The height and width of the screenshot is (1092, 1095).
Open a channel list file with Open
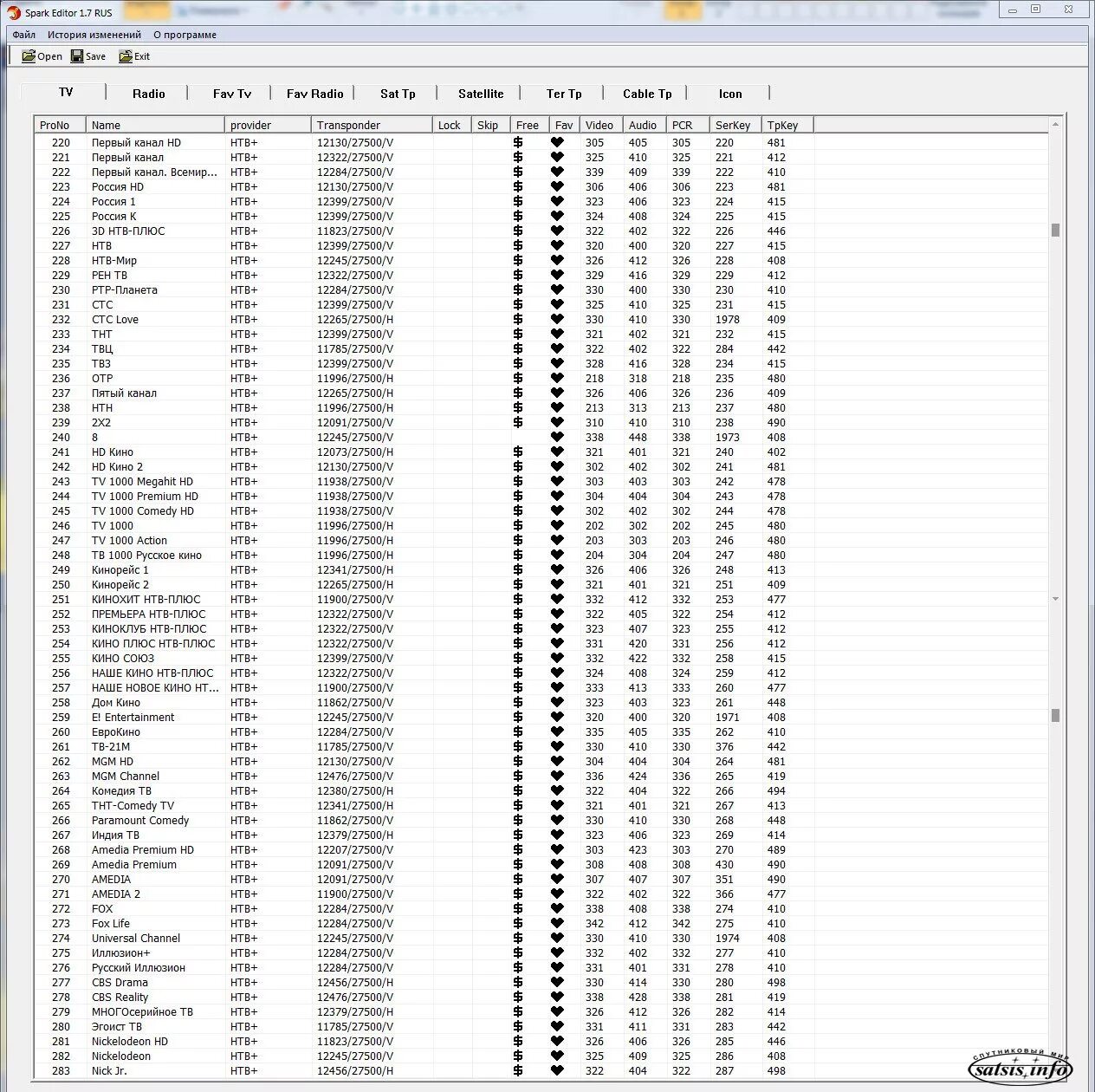pyautogui.click(x=42, y=56)
